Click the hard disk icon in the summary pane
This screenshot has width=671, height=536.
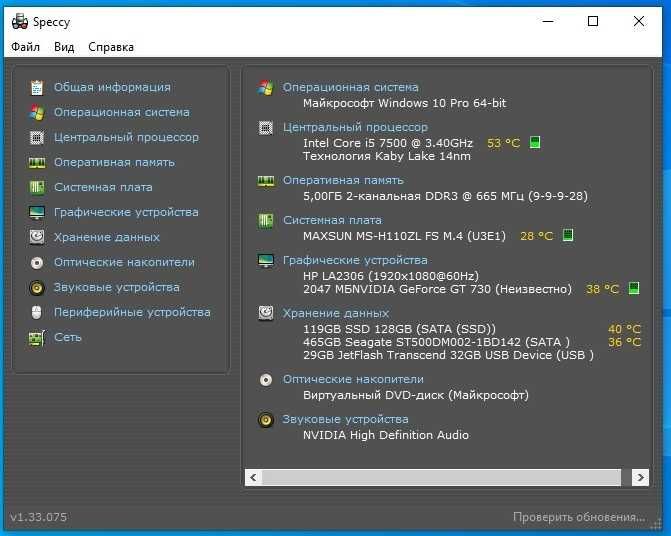click(x=266, y=313)
